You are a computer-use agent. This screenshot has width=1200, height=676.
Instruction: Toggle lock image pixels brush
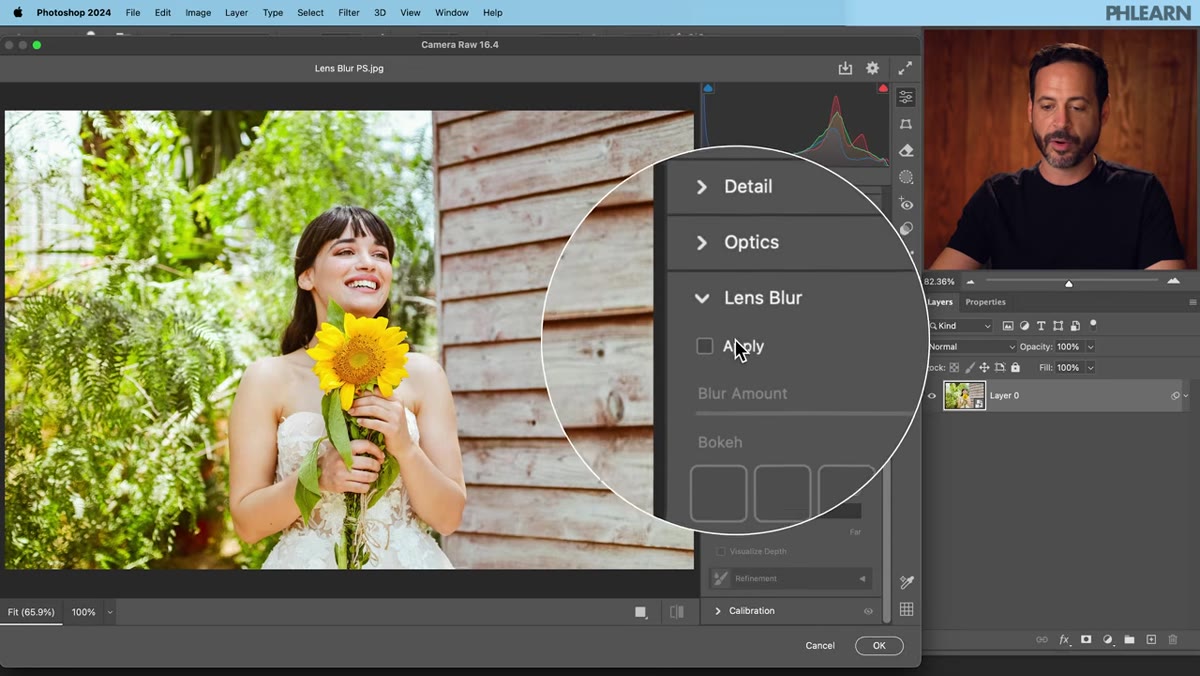click(x=969, y=368)
